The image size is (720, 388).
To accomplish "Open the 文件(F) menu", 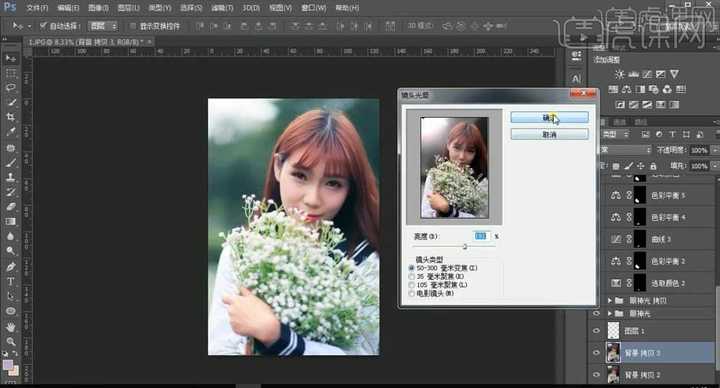I will [x=37, y=8].
